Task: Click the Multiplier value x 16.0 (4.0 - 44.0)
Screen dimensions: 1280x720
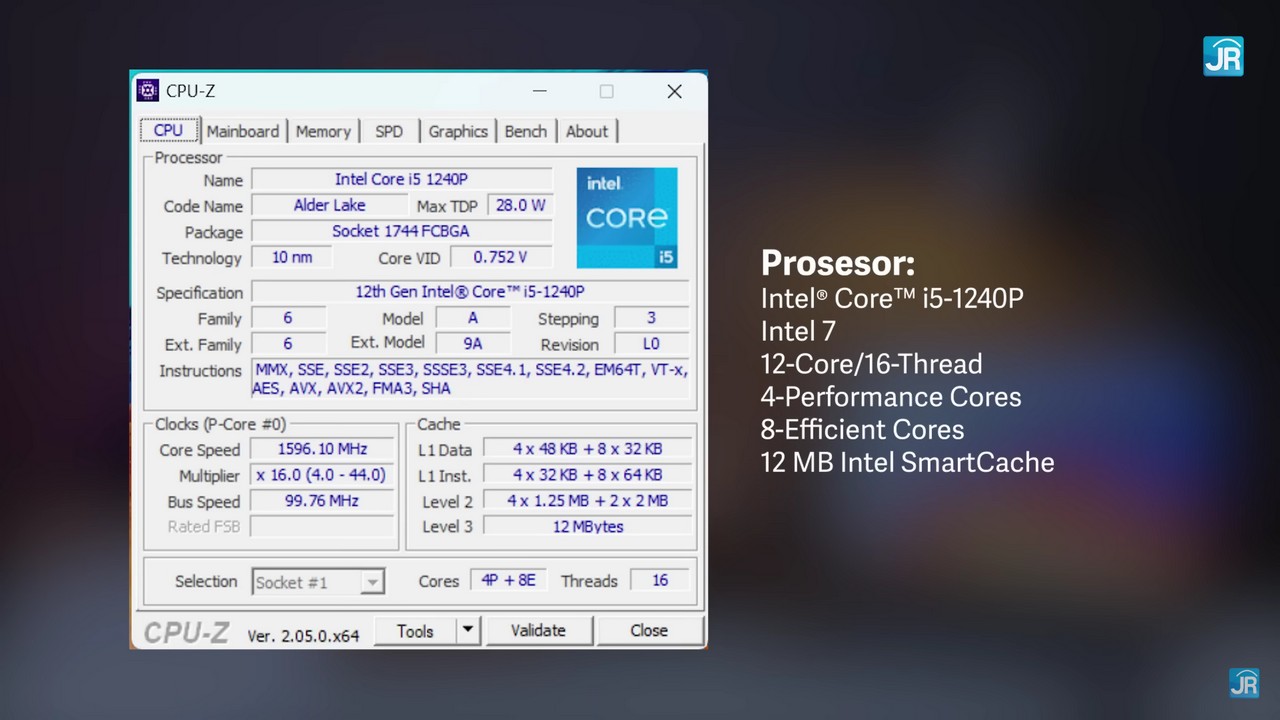Action: click(x=322, y=475)
